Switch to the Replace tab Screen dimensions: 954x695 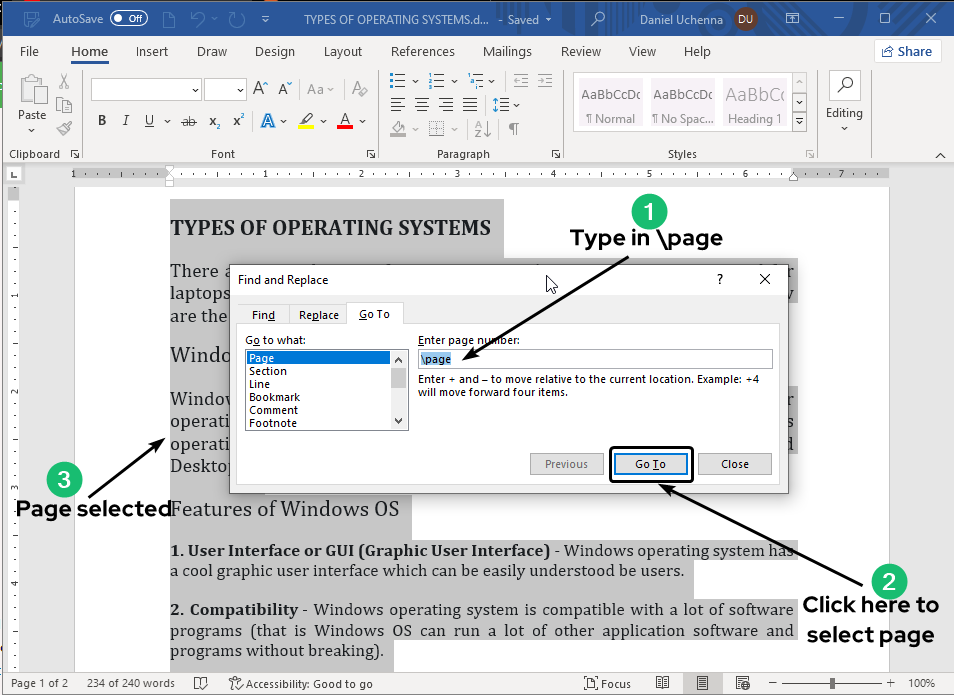pos(319,315)
